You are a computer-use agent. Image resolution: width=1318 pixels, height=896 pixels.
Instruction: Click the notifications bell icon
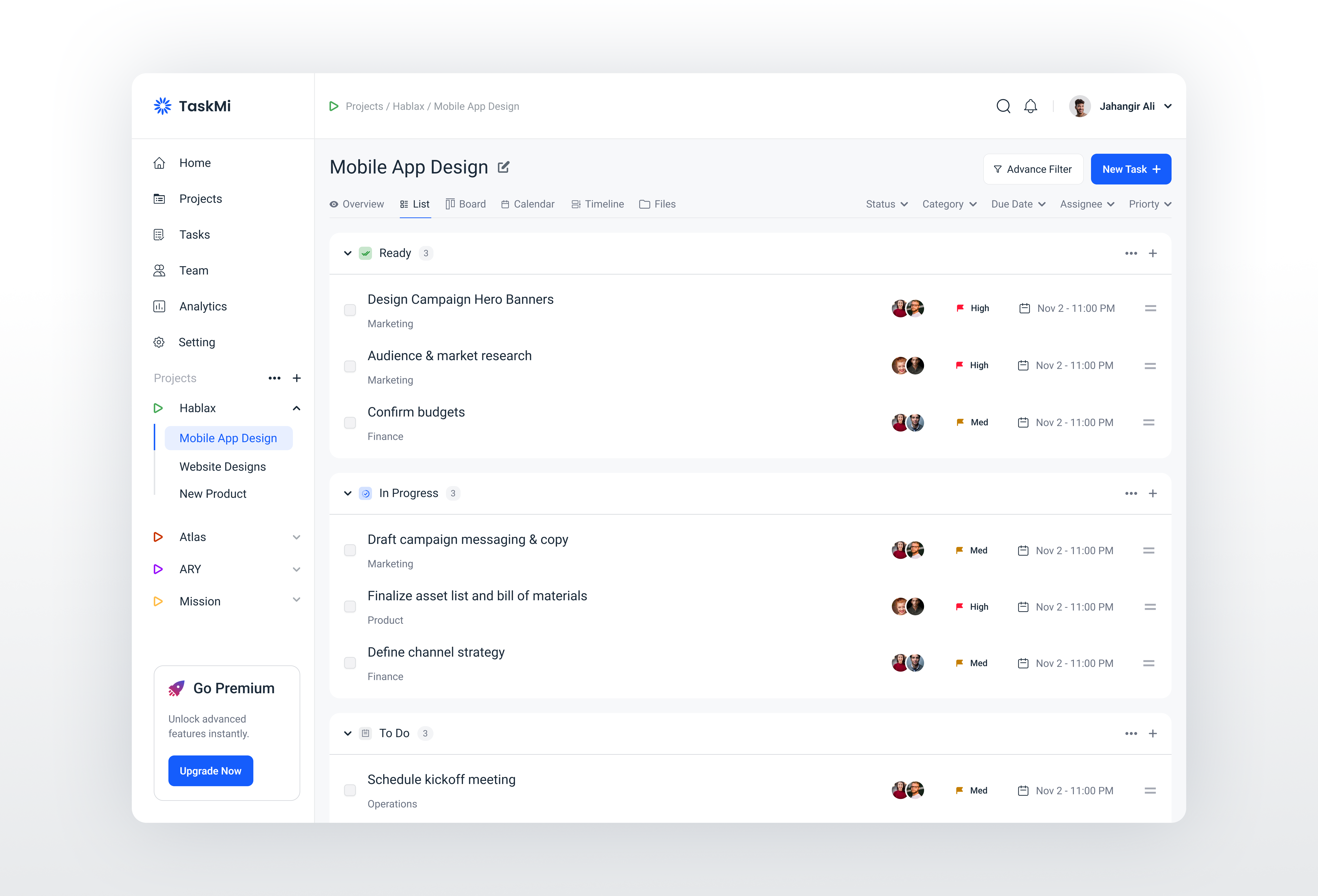pos(1030,106)
